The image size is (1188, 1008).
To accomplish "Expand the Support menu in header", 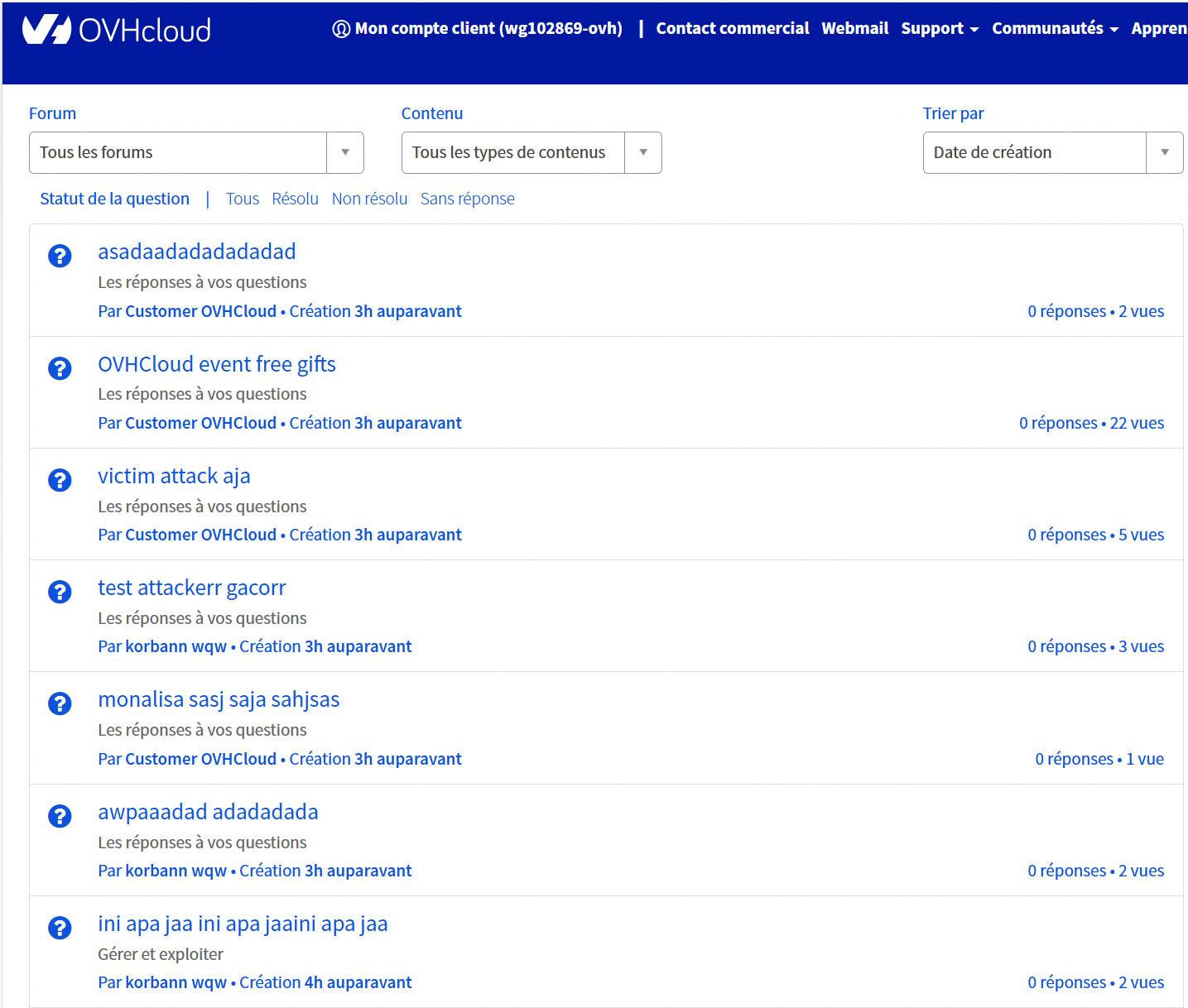I will 939,29.
